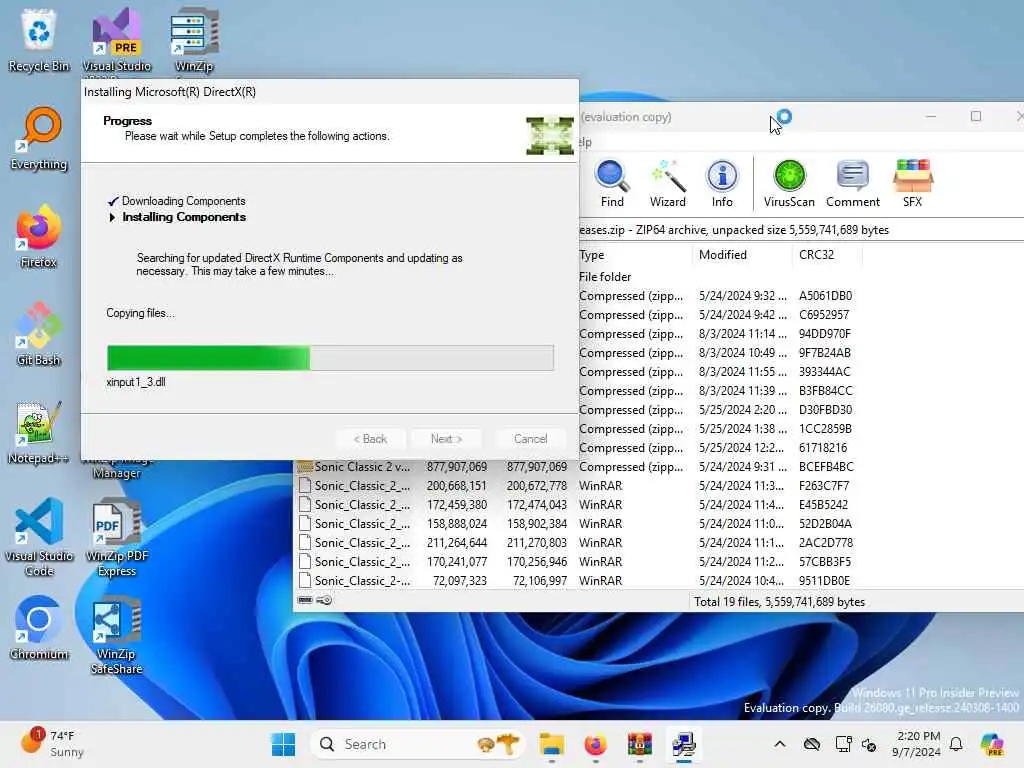
Task: Click the Next button in DirectX setup
Action: (x=446, y=439)
